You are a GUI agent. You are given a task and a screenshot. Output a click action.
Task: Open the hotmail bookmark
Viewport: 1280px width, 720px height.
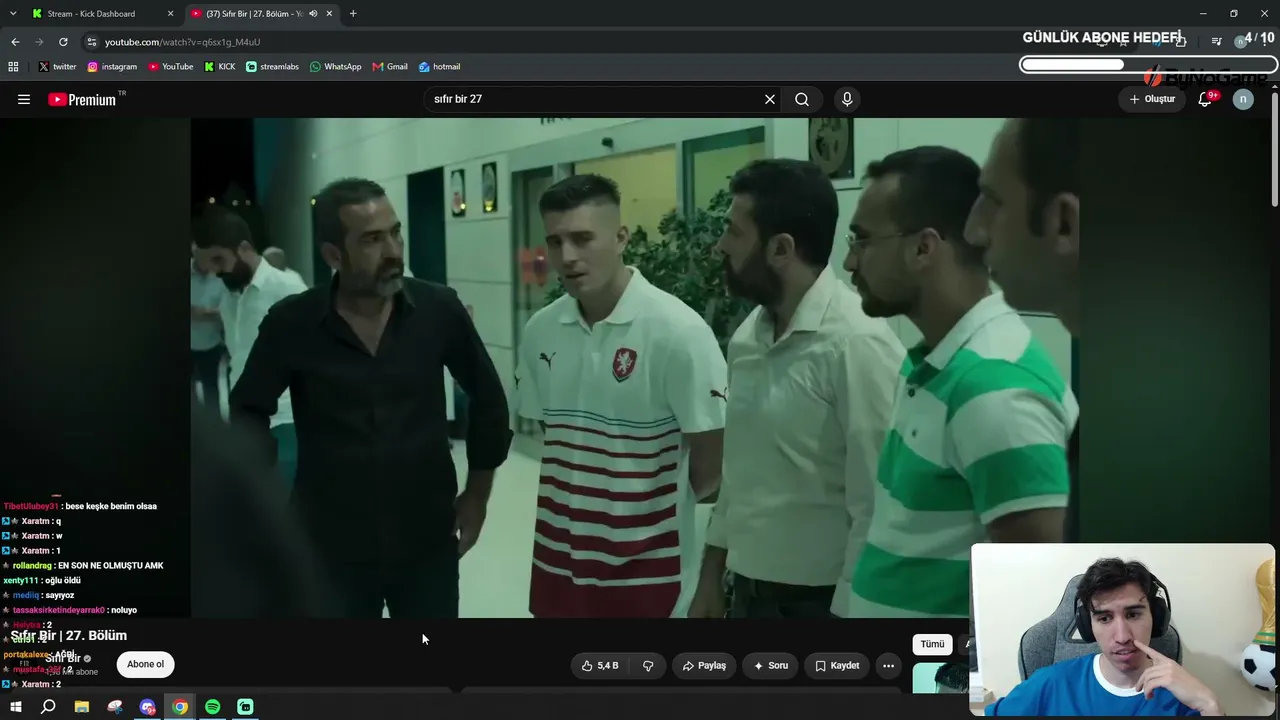pyautogui.click(x=439, y=67)
